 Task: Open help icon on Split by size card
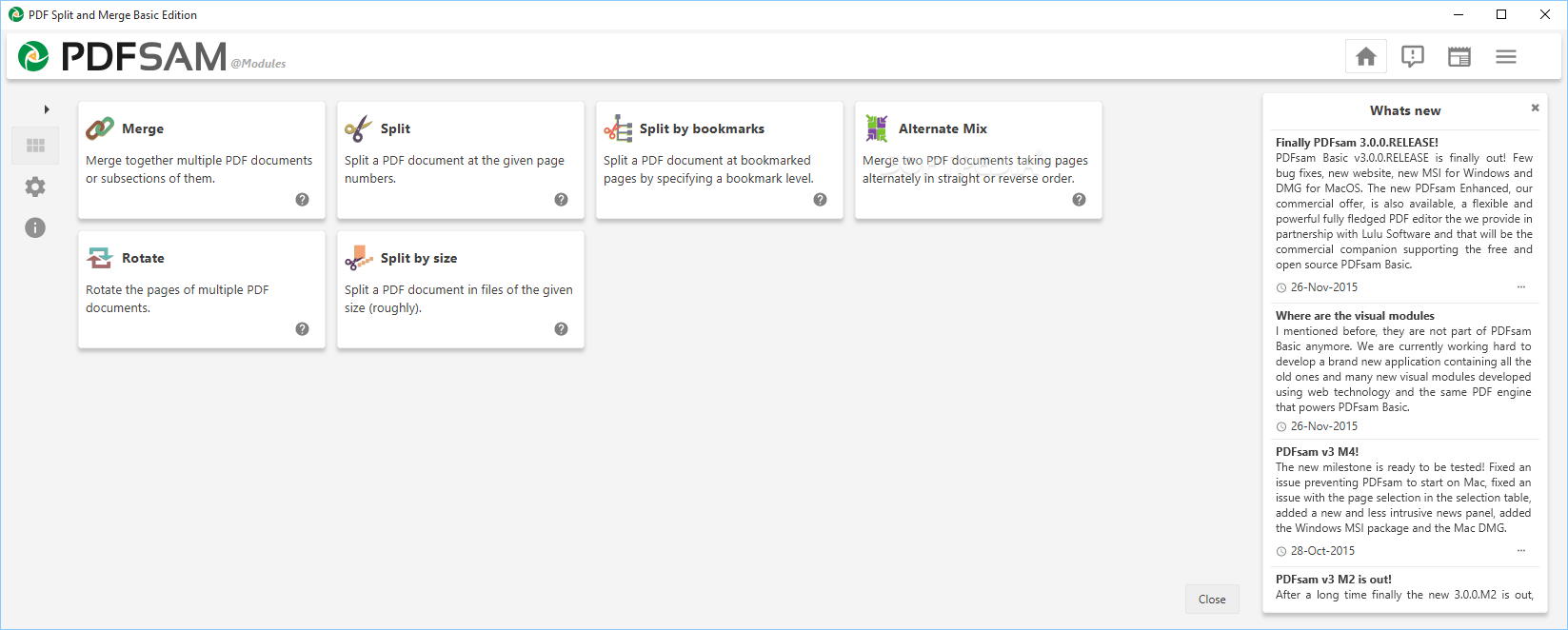click(561, 329)
